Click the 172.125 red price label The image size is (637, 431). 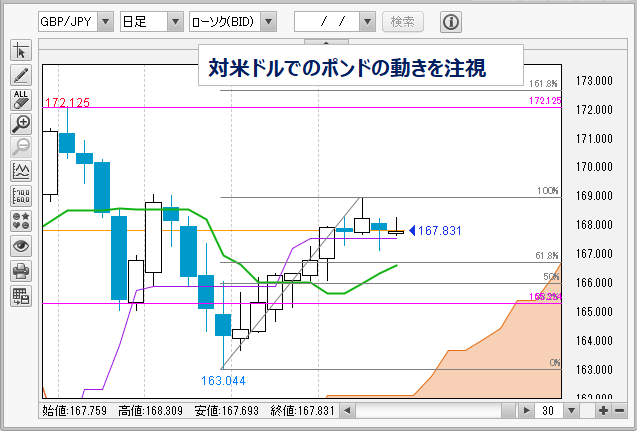[67, 102]
